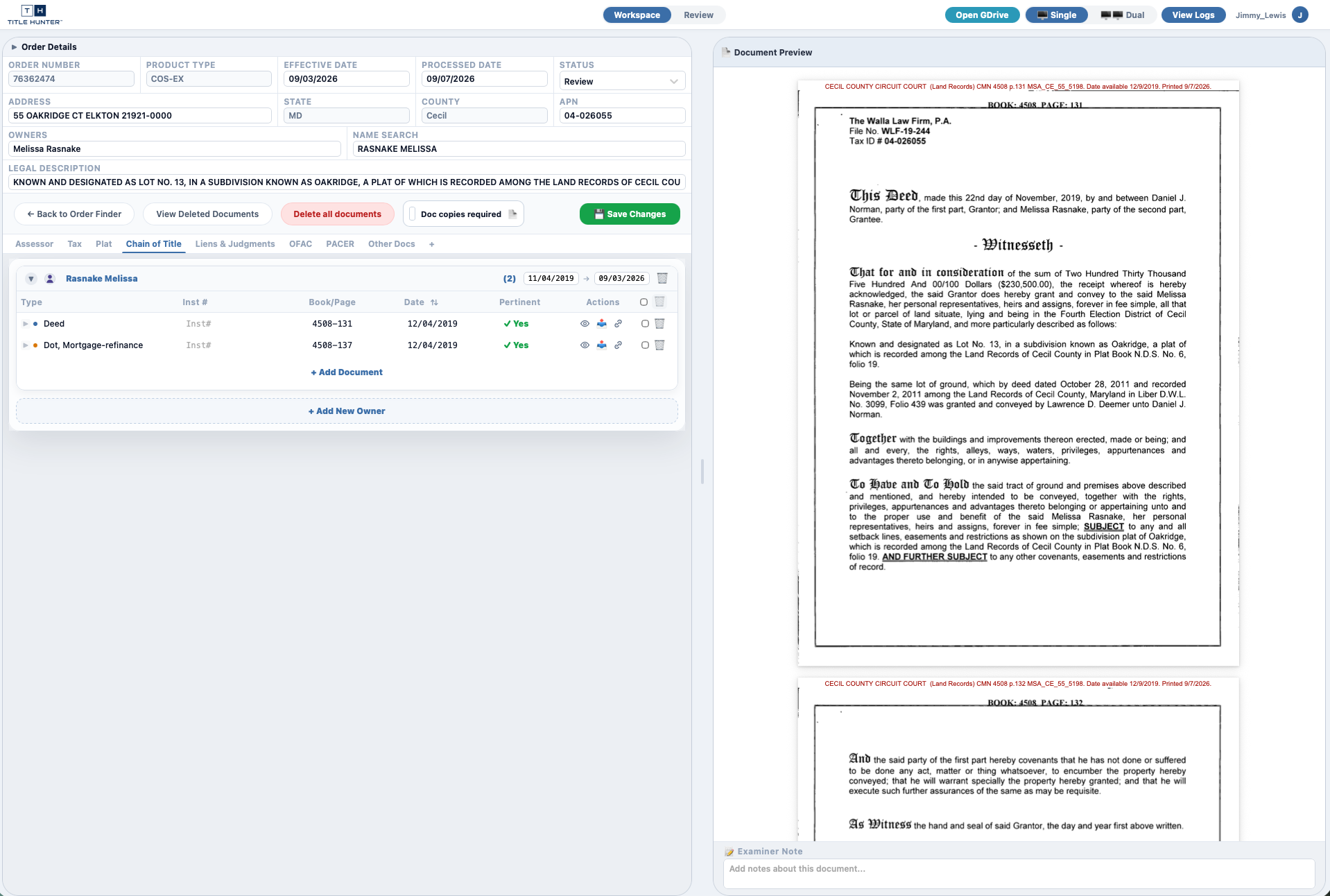Open the Chain of Title tab

(x=154, y=244)
